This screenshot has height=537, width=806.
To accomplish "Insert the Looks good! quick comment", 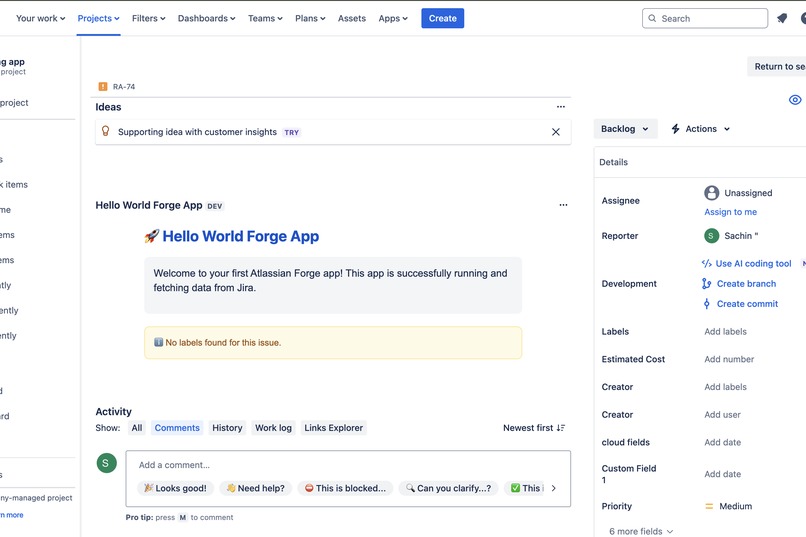I will (x=175, y=488).
